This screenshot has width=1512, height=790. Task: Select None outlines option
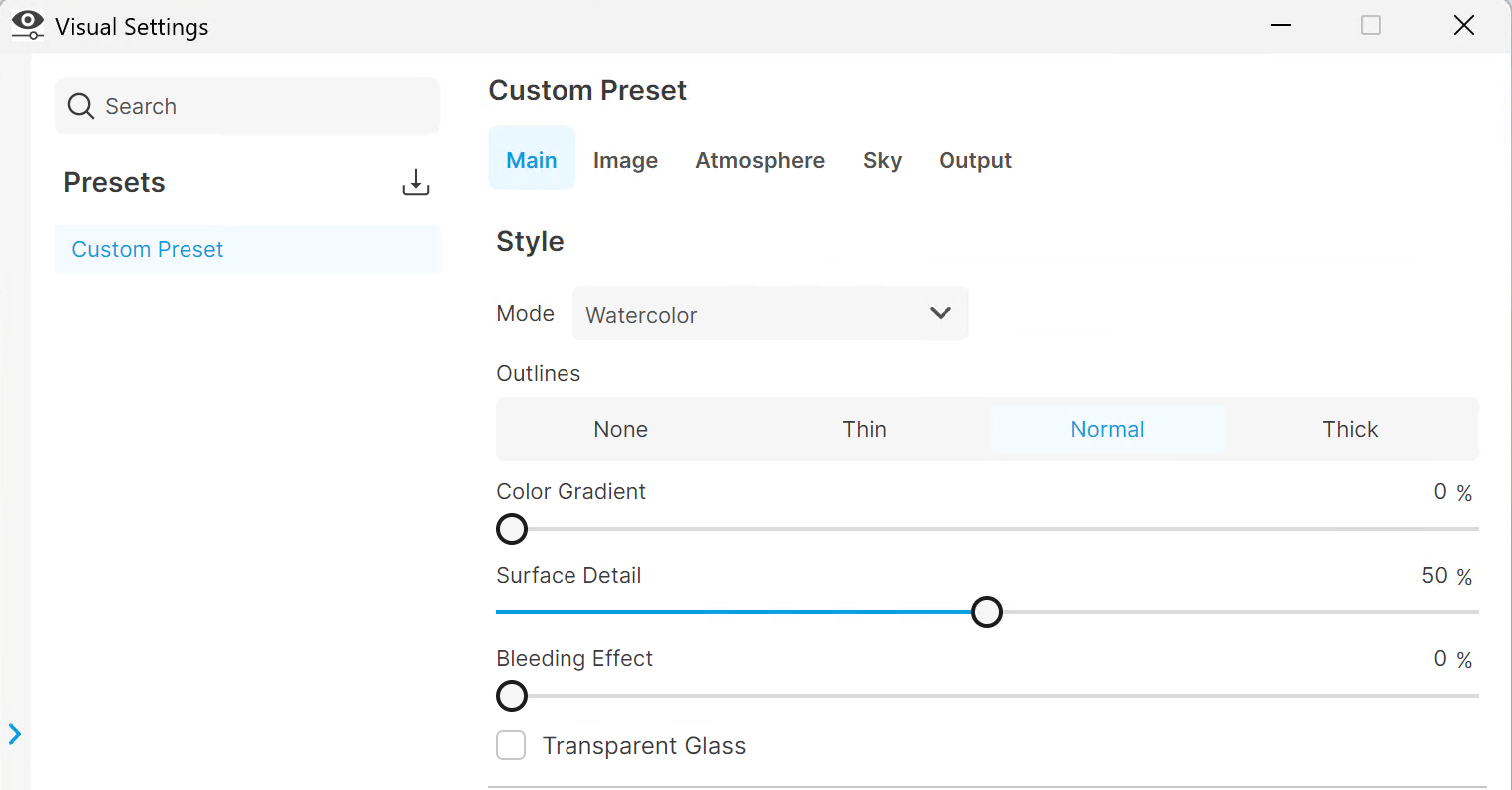coord(620,429)
